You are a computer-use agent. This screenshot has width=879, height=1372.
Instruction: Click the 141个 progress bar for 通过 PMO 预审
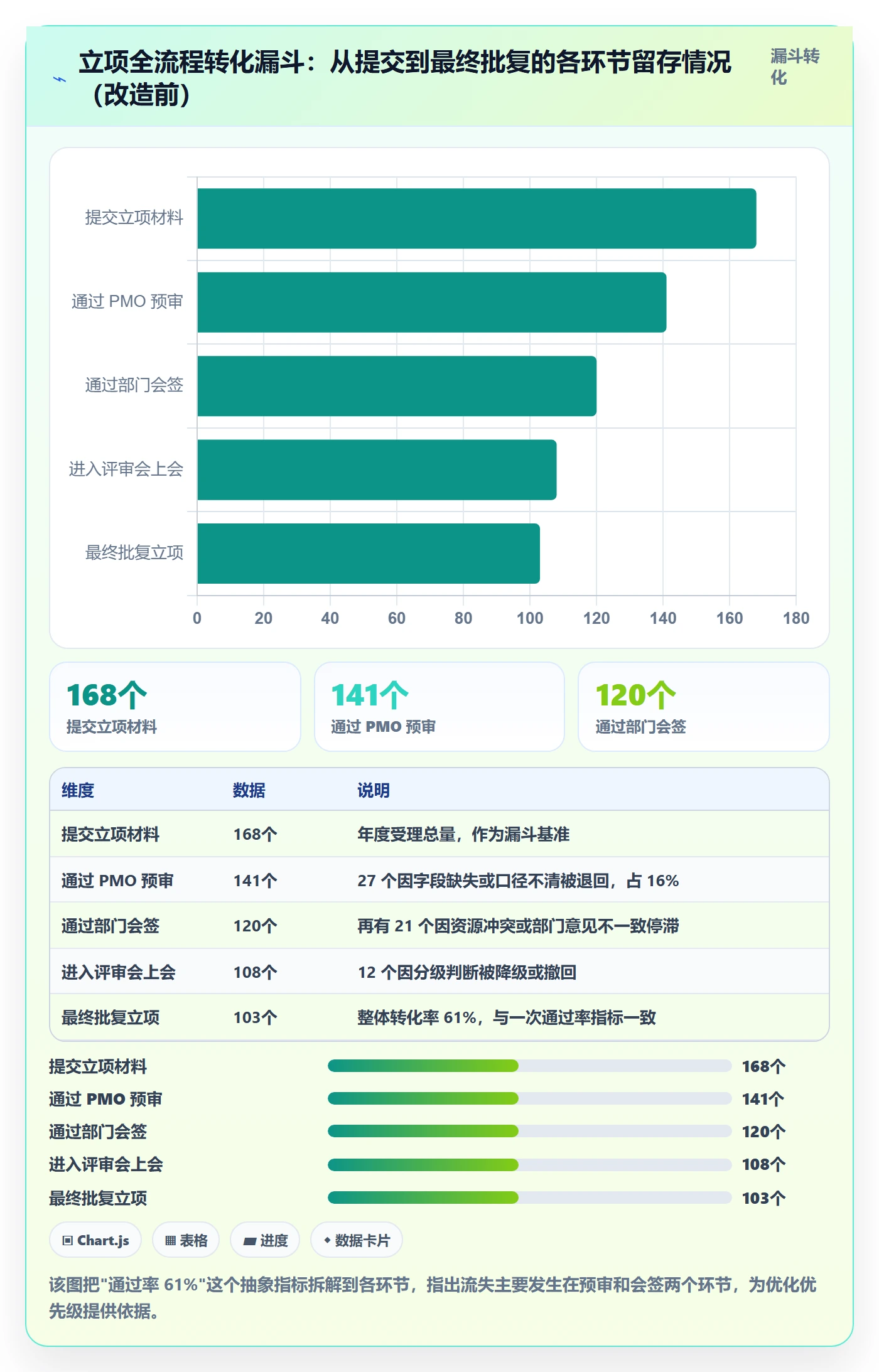529,1098
